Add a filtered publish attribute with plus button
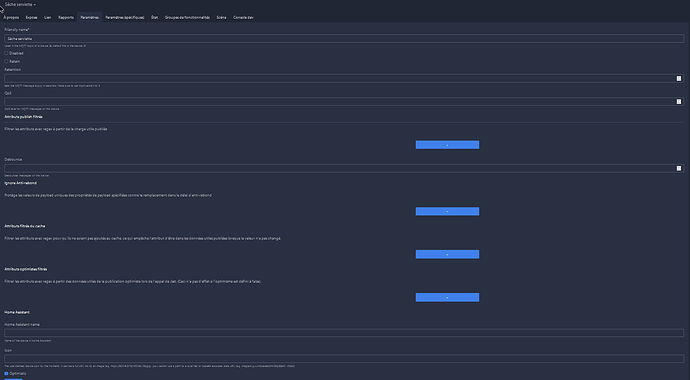Image resolution: width=690 pixels, height=380 pixels. pyautogui.click(x=447, y=145)
